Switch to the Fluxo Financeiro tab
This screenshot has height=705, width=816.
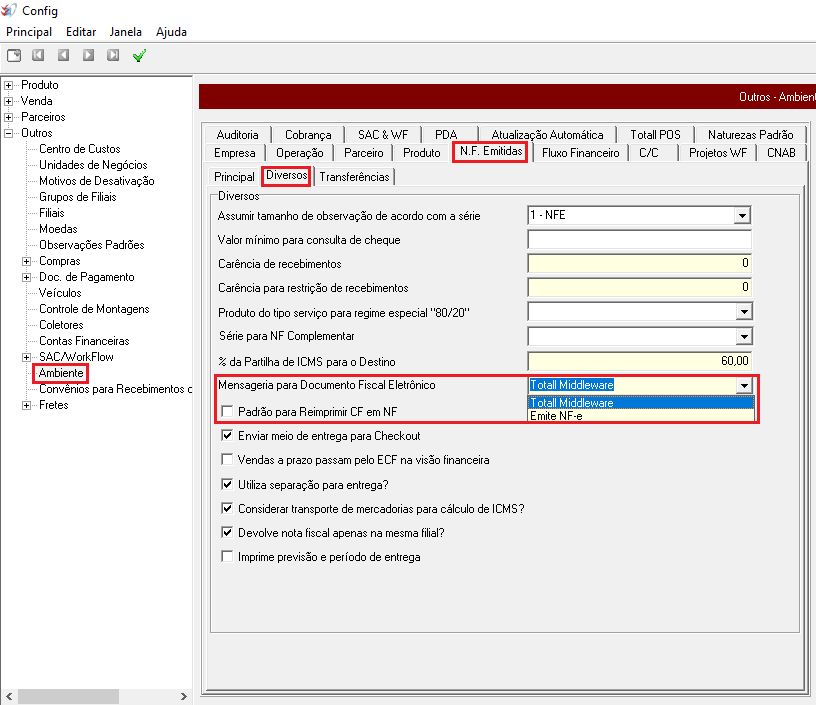click(x=581, y=153)
